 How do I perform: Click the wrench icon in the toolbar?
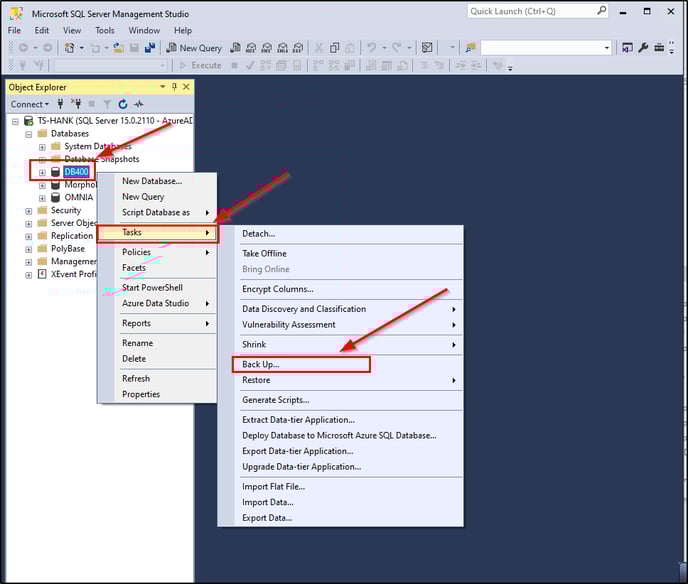coord(643,48)
